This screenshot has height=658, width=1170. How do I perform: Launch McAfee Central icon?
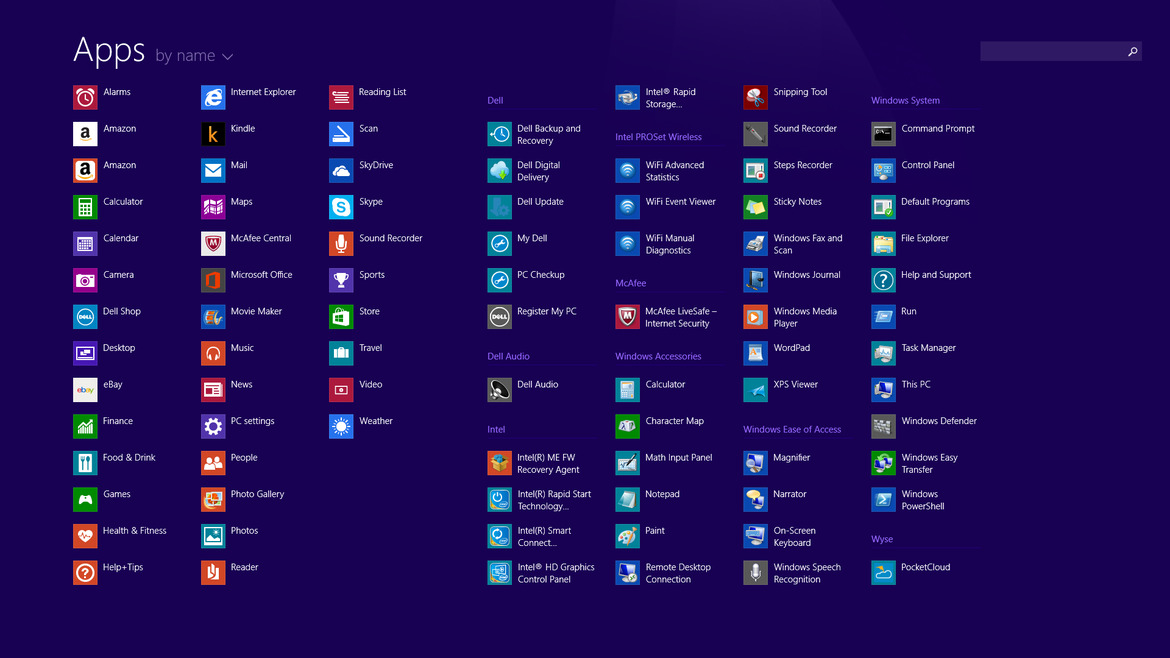(213, 243)
